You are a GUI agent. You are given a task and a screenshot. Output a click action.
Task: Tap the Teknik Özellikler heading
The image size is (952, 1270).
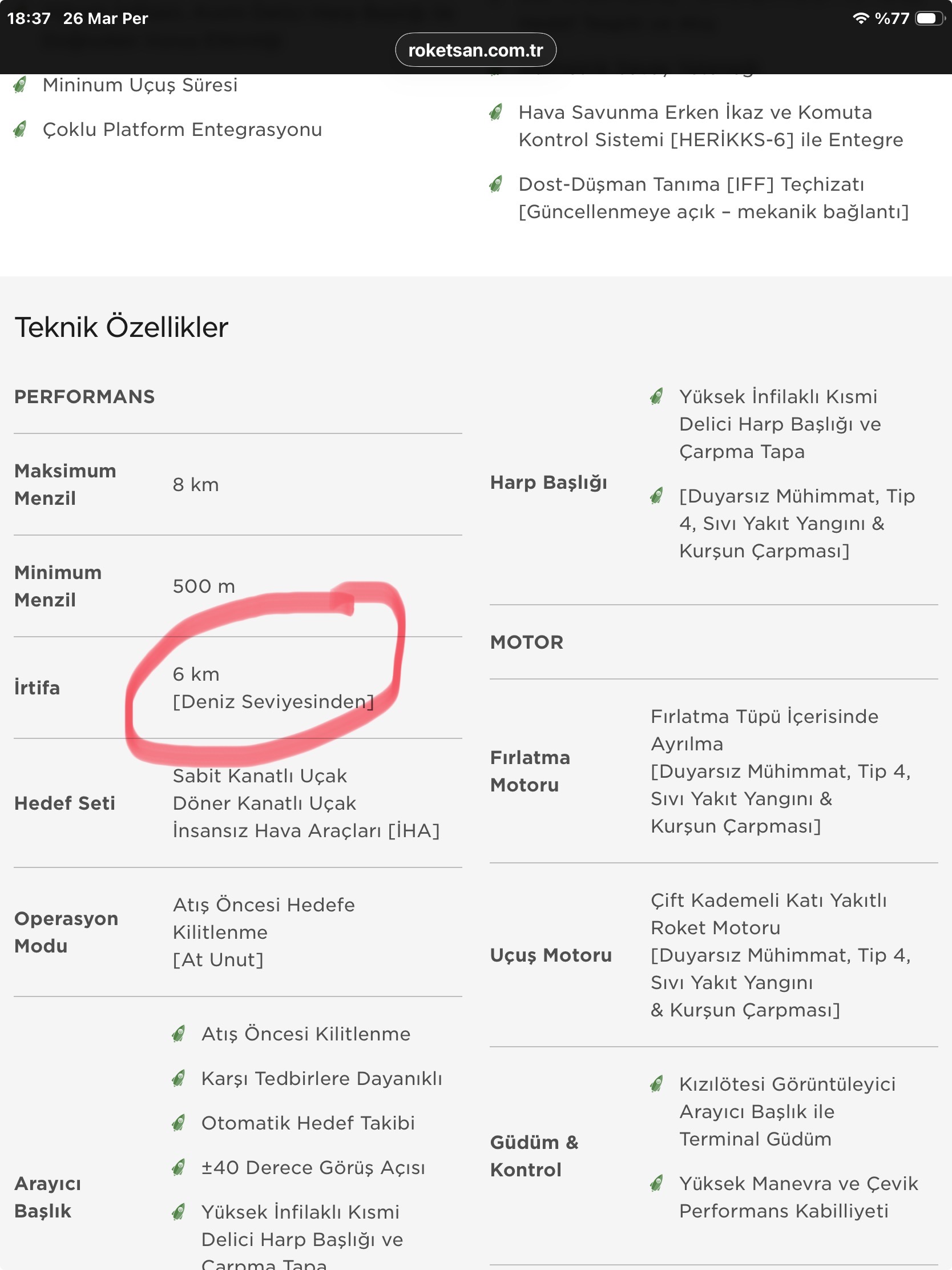(121, 327)
